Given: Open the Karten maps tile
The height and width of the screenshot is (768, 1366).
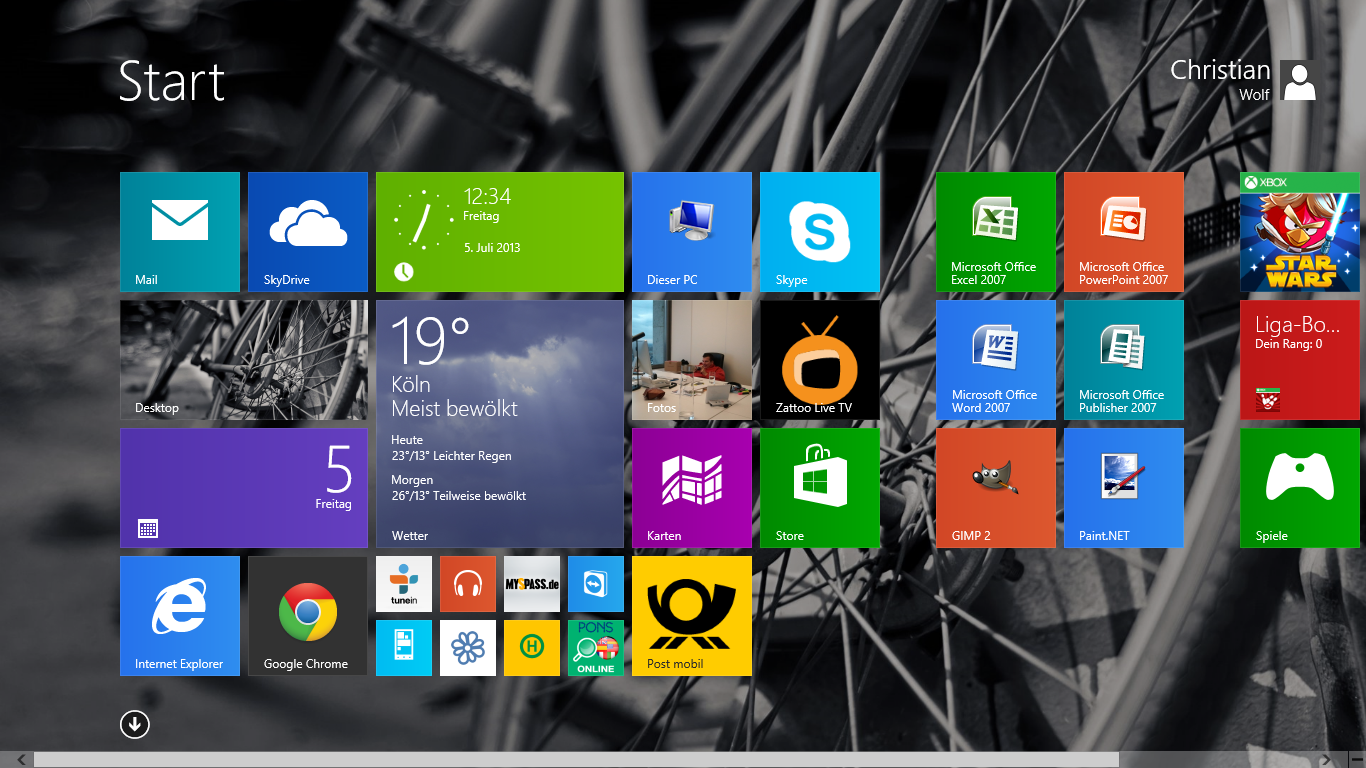Looking at the screenshot, I should pyautogui.click(x=692, y=488).
